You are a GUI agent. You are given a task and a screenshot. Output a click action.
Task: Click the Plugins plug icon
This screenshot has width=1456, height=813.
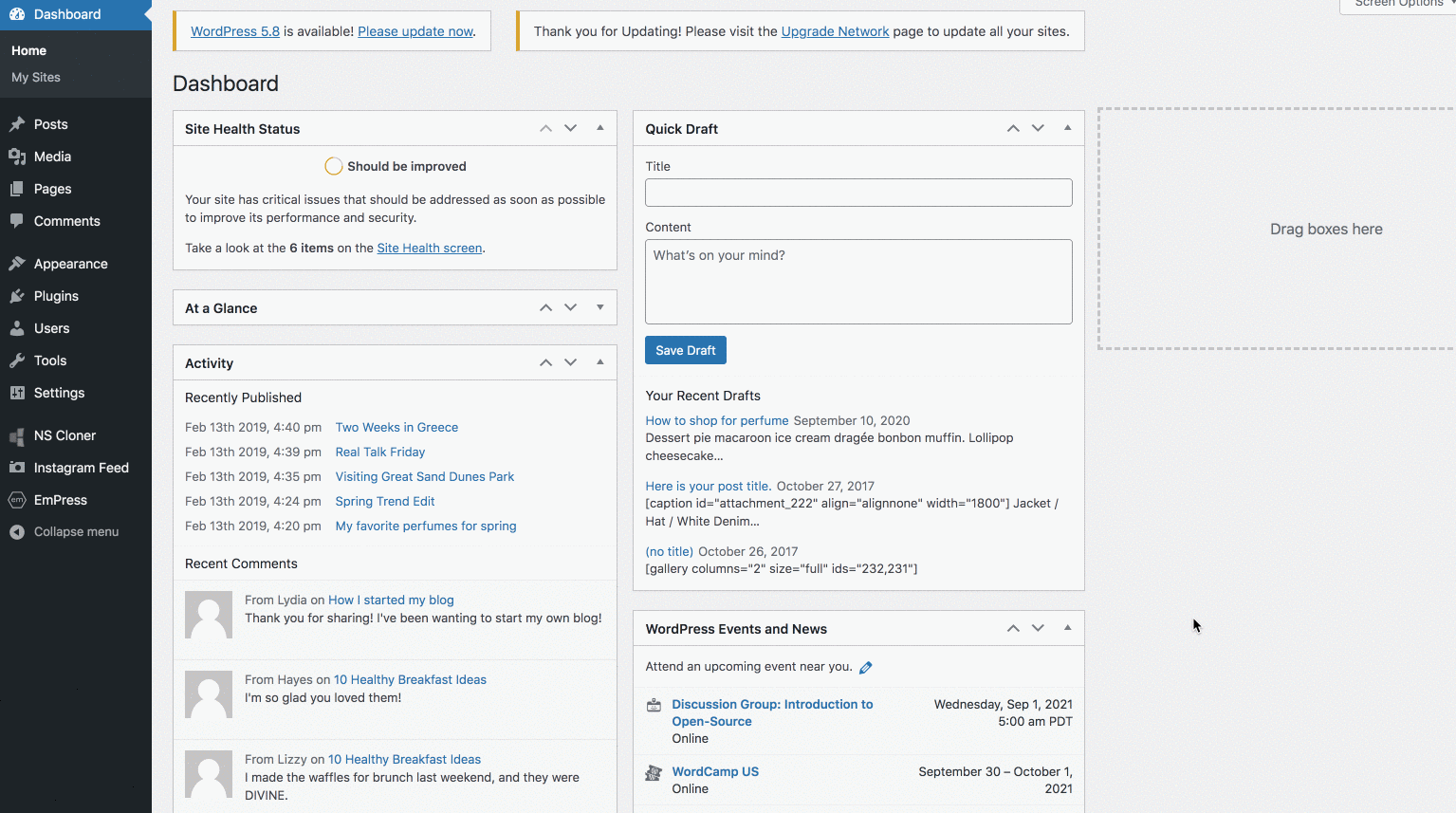(x=17, y=296)
